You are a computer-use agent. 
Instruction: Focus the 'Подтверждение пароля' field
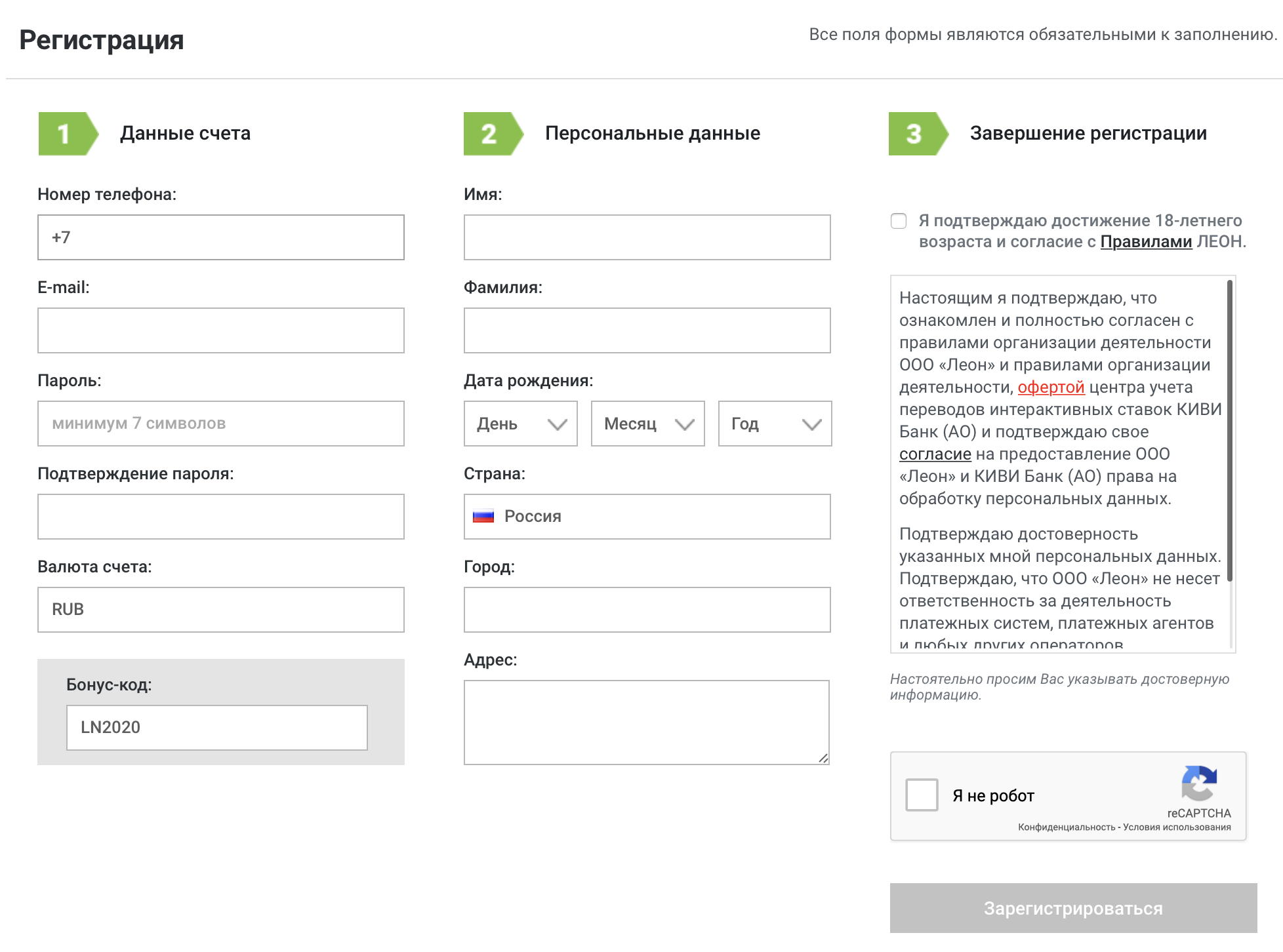coord(221,517)
